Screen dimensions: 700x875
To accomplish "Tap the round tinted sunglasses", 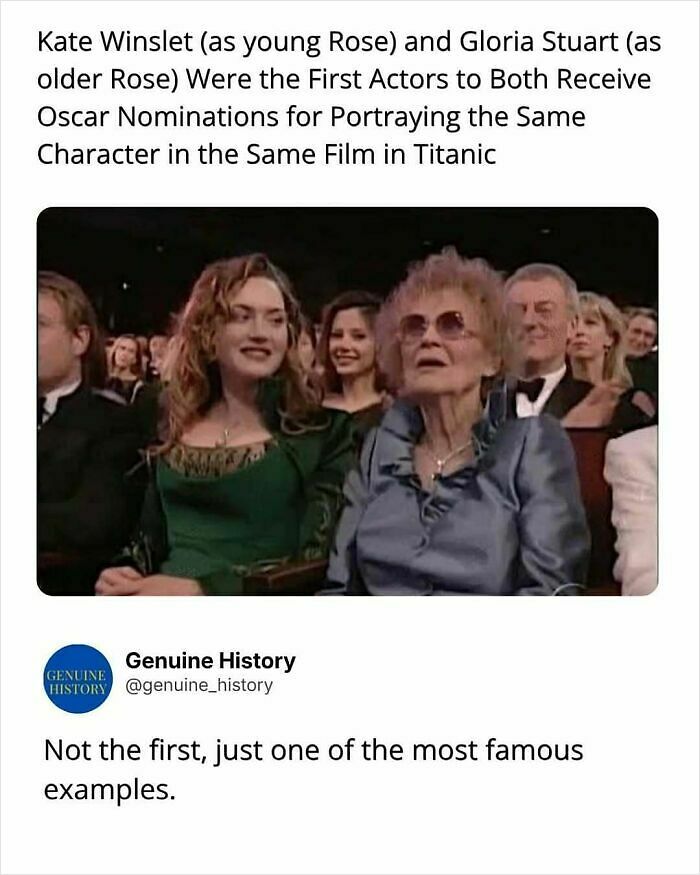I will click(x=433, y=326).
